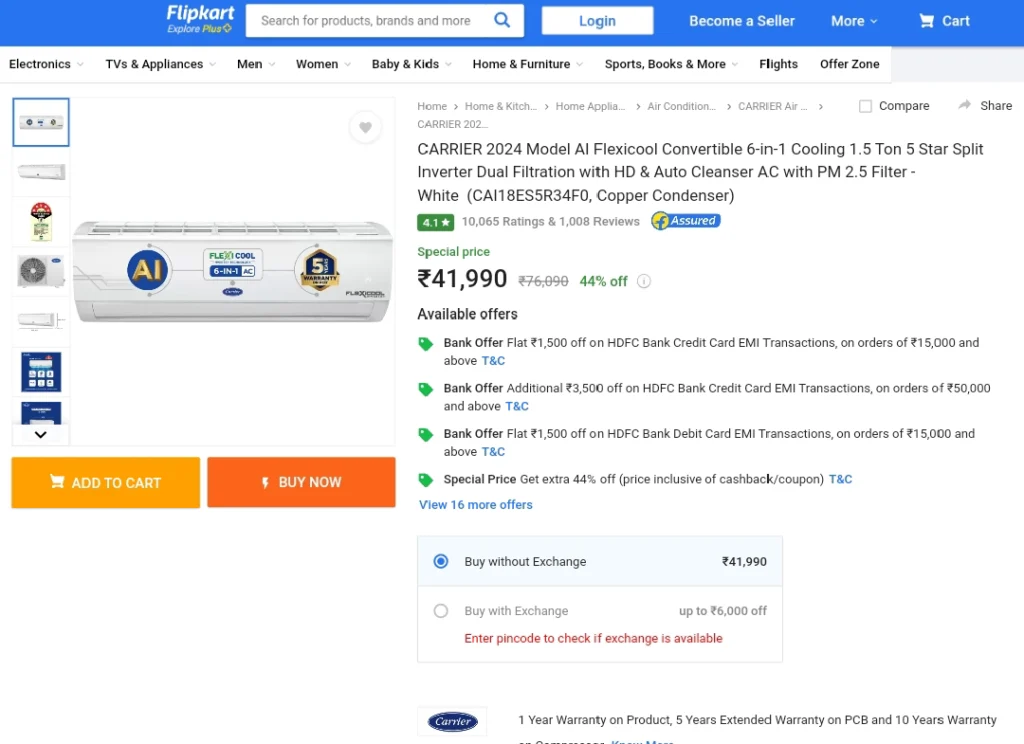Click the 44% off discount text

click(603, 282)
